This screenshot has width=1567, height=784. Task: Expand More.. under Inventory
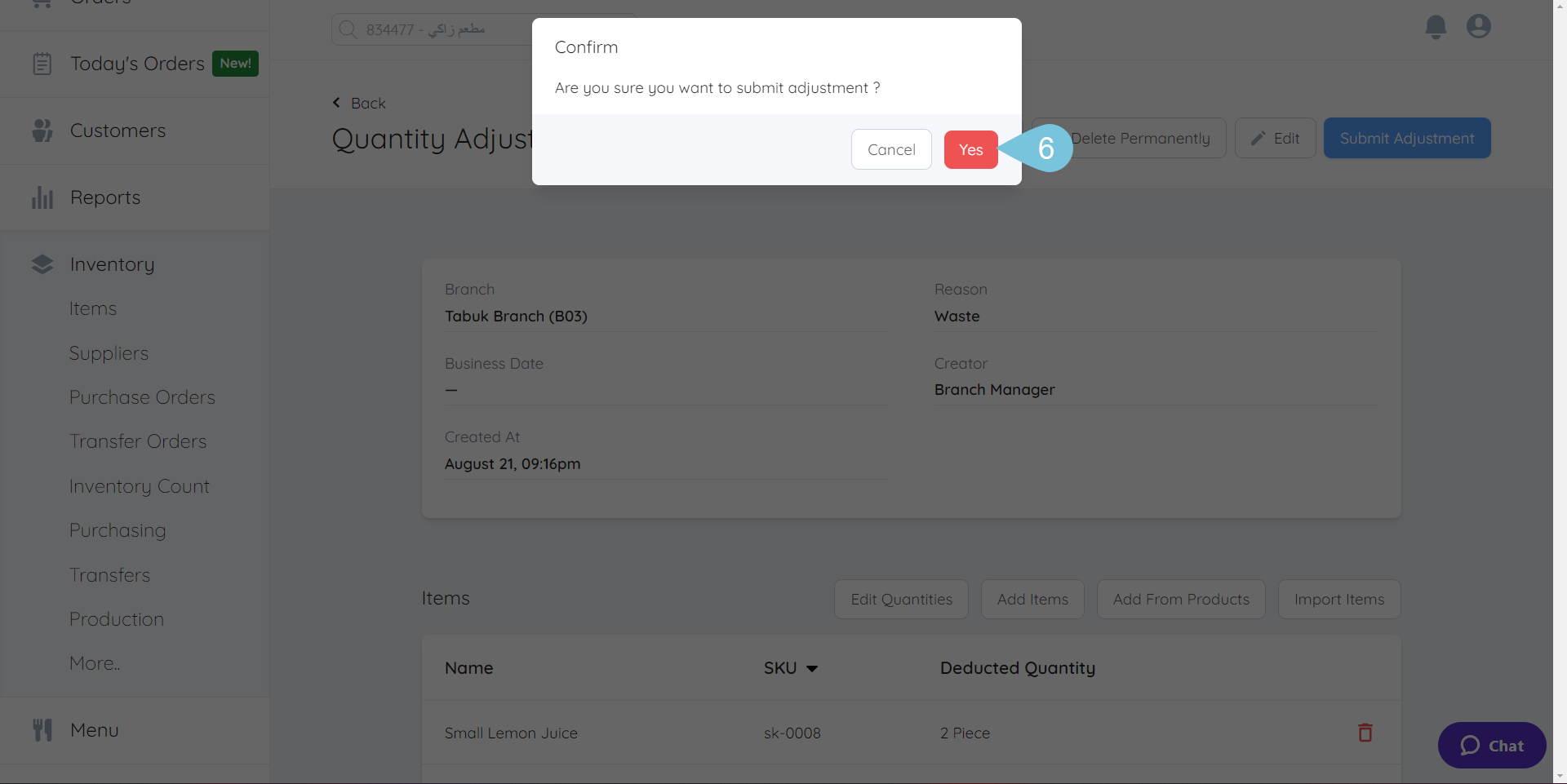pyautogui.click(x=95, y=663)
